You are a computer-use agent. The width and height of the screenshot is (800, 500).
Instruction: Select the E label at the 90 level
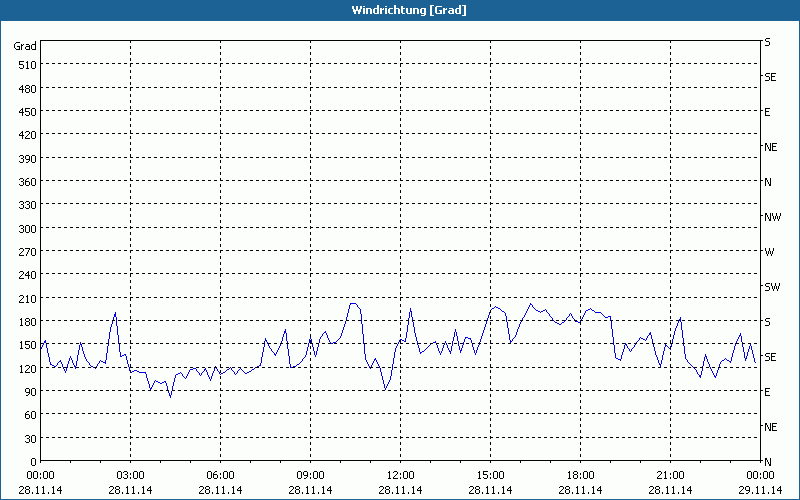767,392
